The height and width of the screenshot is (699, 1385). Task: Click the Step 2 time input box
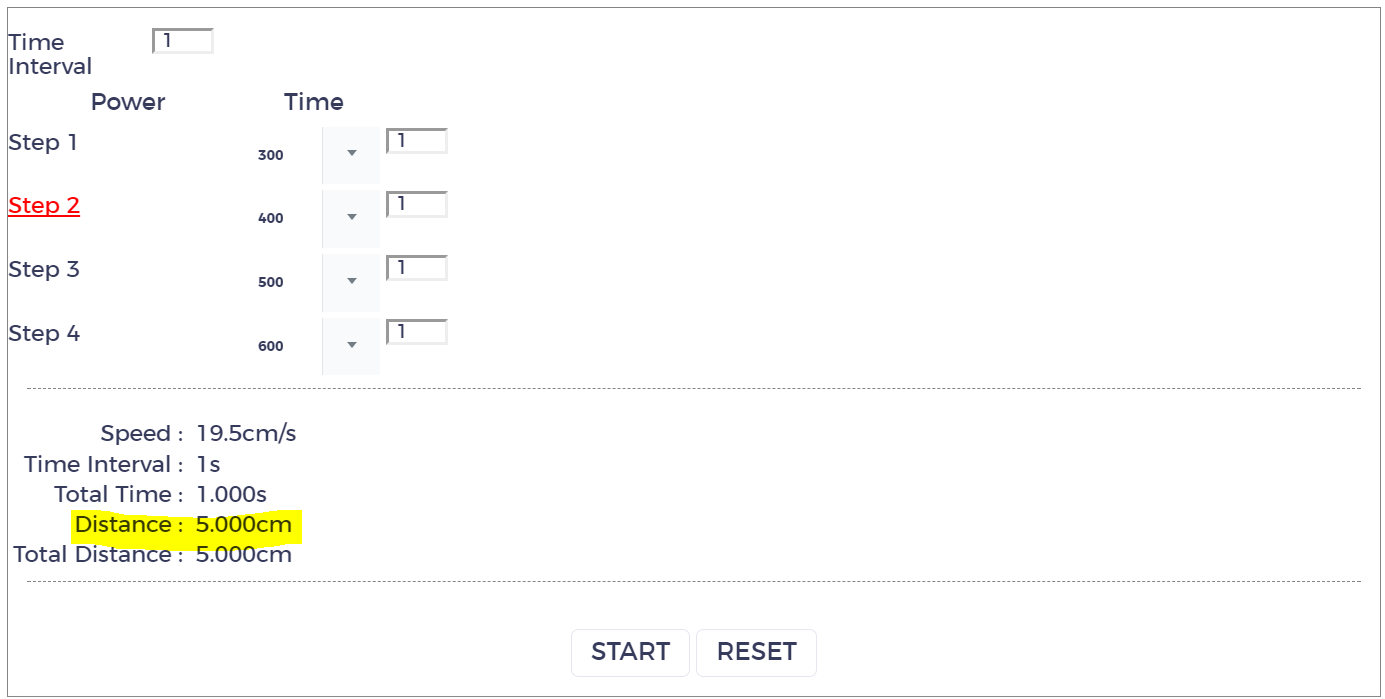[x=417, y=205]
